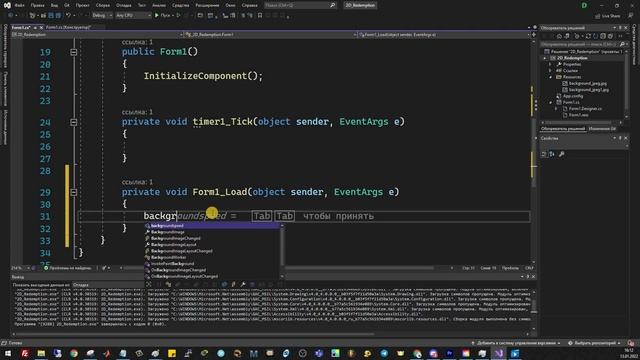Select Form1.Designer.cs in Solution Explorer
The width and height of the screenshot is (640, 360).
pos(585,109)
